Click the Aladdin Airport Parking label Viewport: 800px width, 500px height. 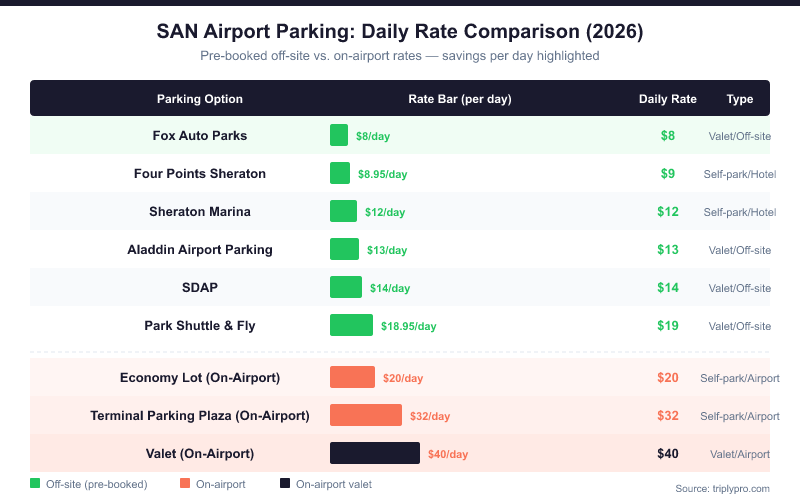200,249
